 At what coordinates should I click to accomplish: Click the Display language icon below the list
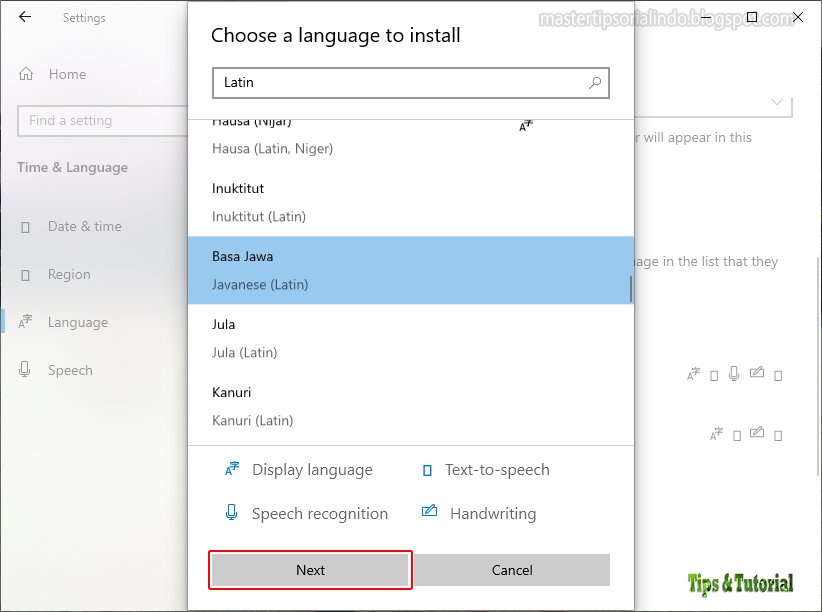tap(231, 468)
